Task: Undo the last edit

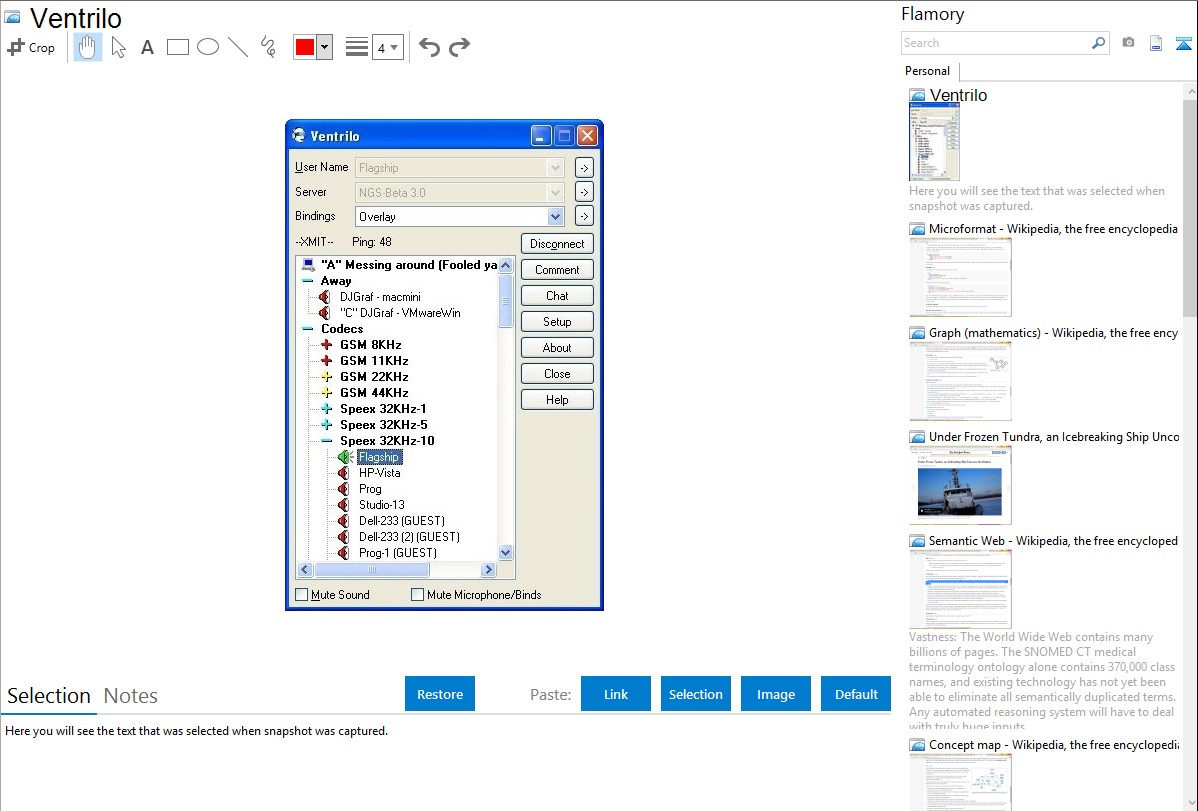Action: coord(429,47)
